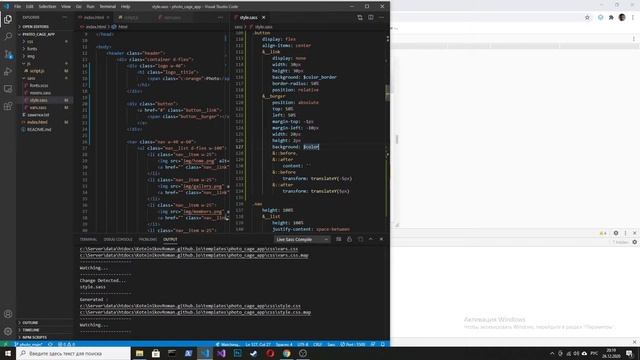
Task: Open the Chrome three-dot menu
Action: (x=633, y=17)
